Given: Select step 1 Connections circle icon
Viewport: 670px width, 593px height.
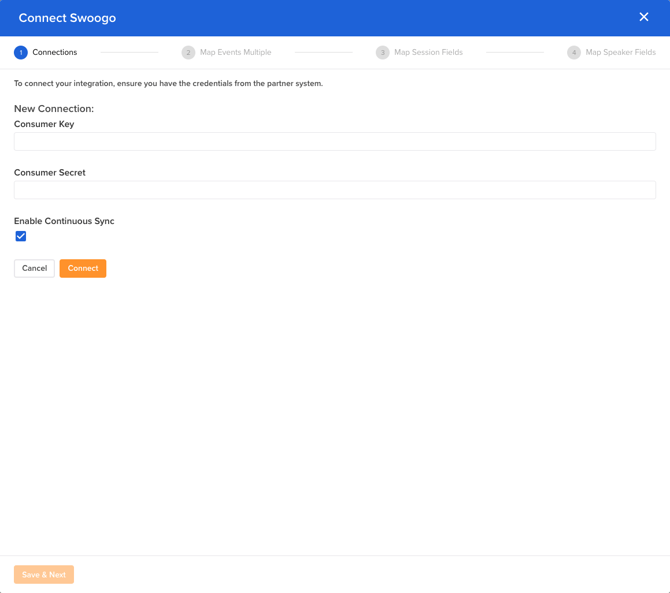Looking at the screenshot, I should pos(21,53).
